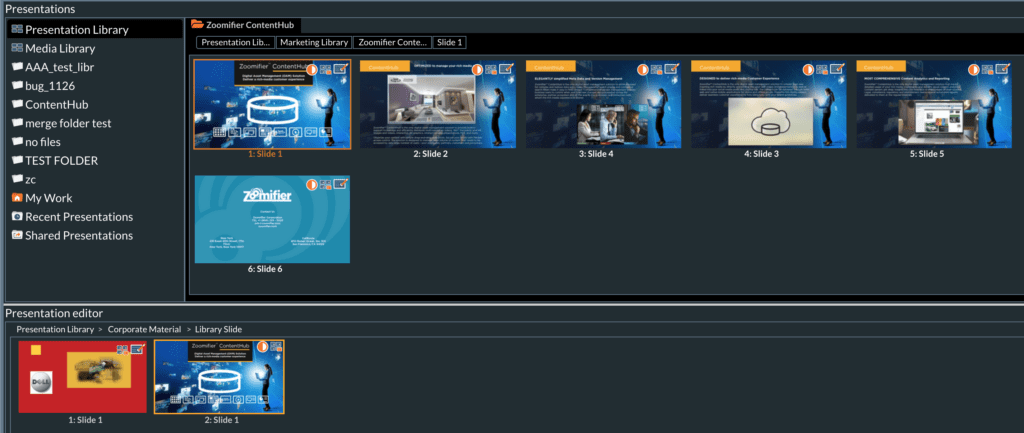Click Corporate Material in editor breadcrumb

pyautogui.click(x=144, y=329)
